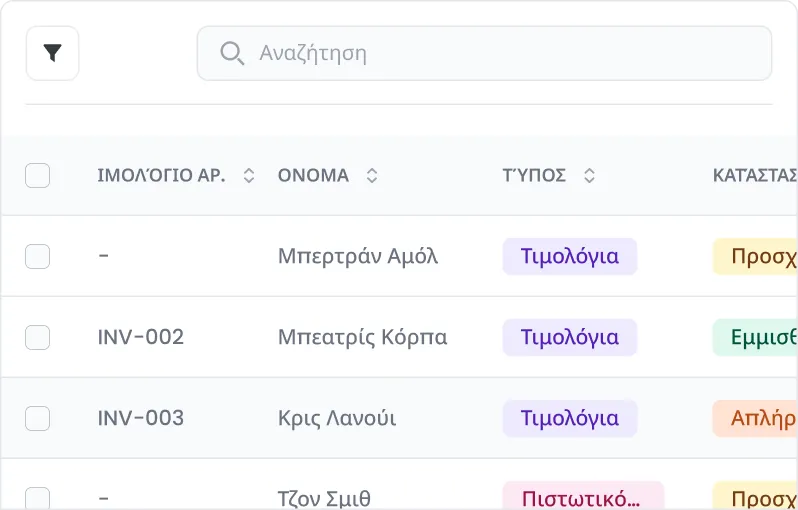Click the dash invoice cell for Μπερτράν Αμόλ
The width and height of the screenshot is (798, 510).
click(x=104, y=256)
